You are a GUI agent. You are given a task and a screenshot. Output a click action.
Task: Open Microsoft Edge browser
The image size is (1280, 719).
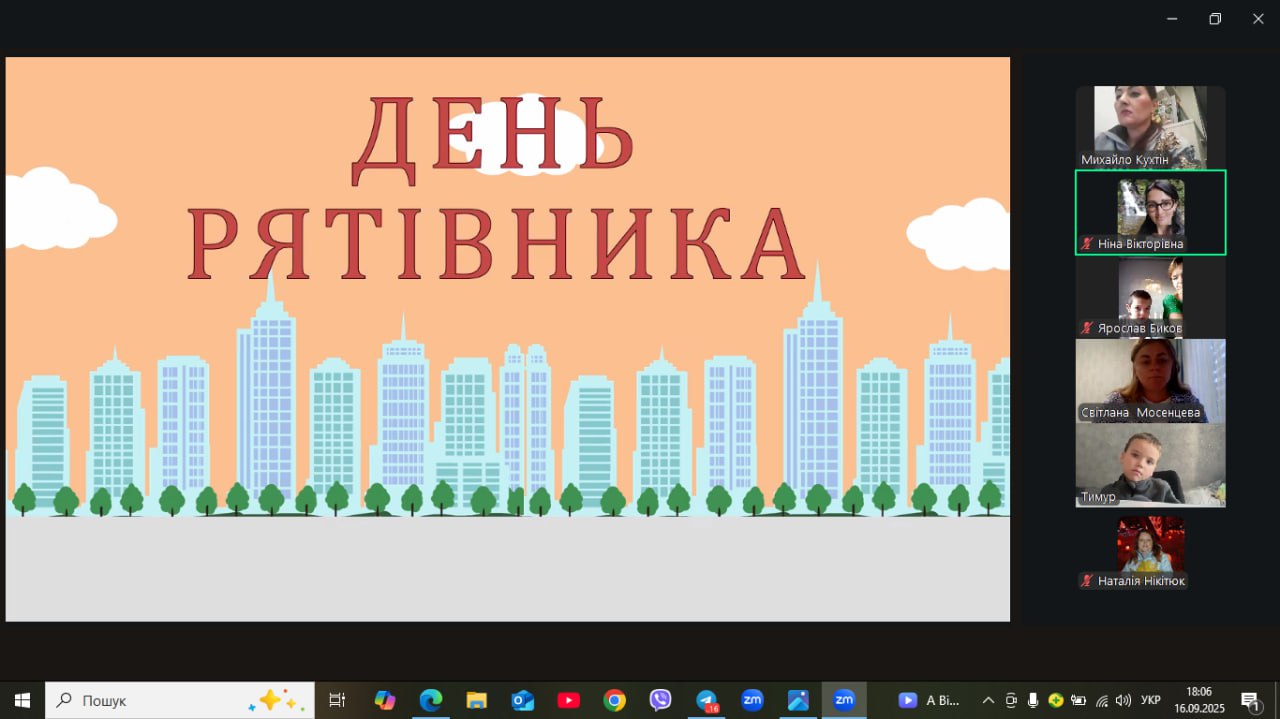point(431,700)
